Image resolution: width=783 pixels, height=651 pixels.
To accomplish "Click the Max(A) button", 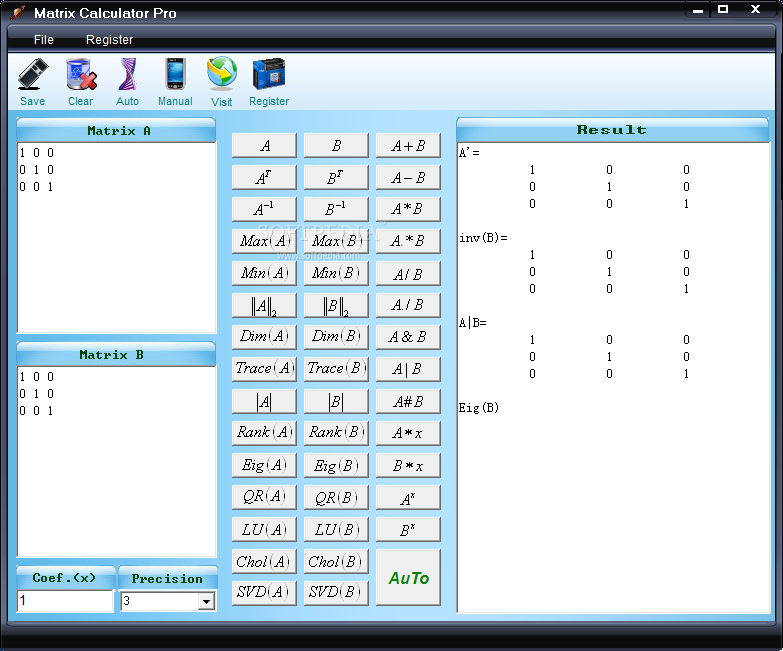I will [x=264, y=241].
